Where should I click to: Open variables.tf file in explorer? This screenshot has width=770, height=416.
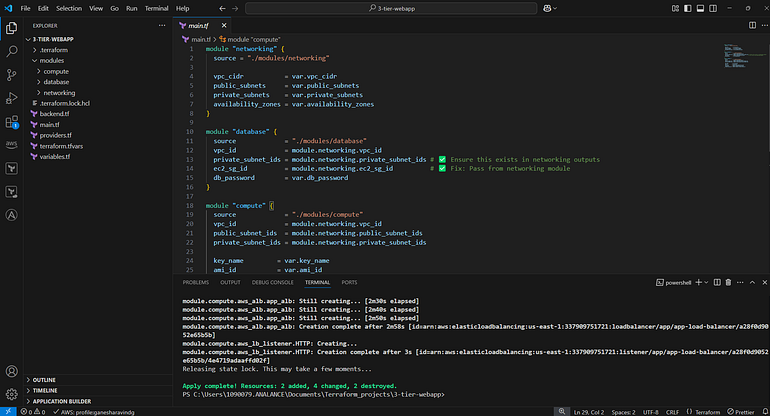(x=56, y=156)
